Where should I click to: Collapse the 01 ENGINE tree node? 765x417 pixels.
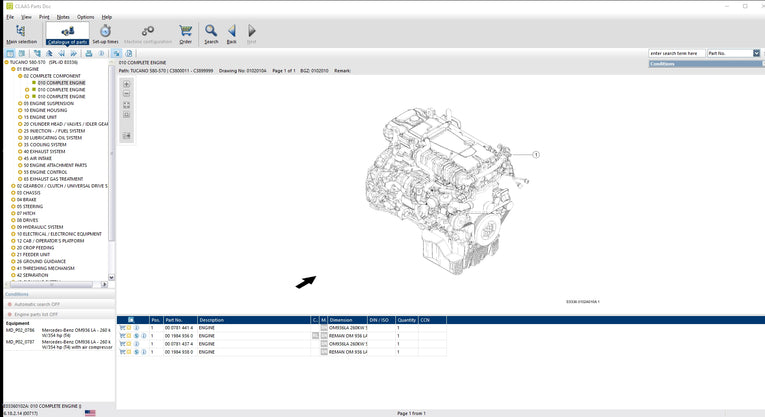pos(13,69)
